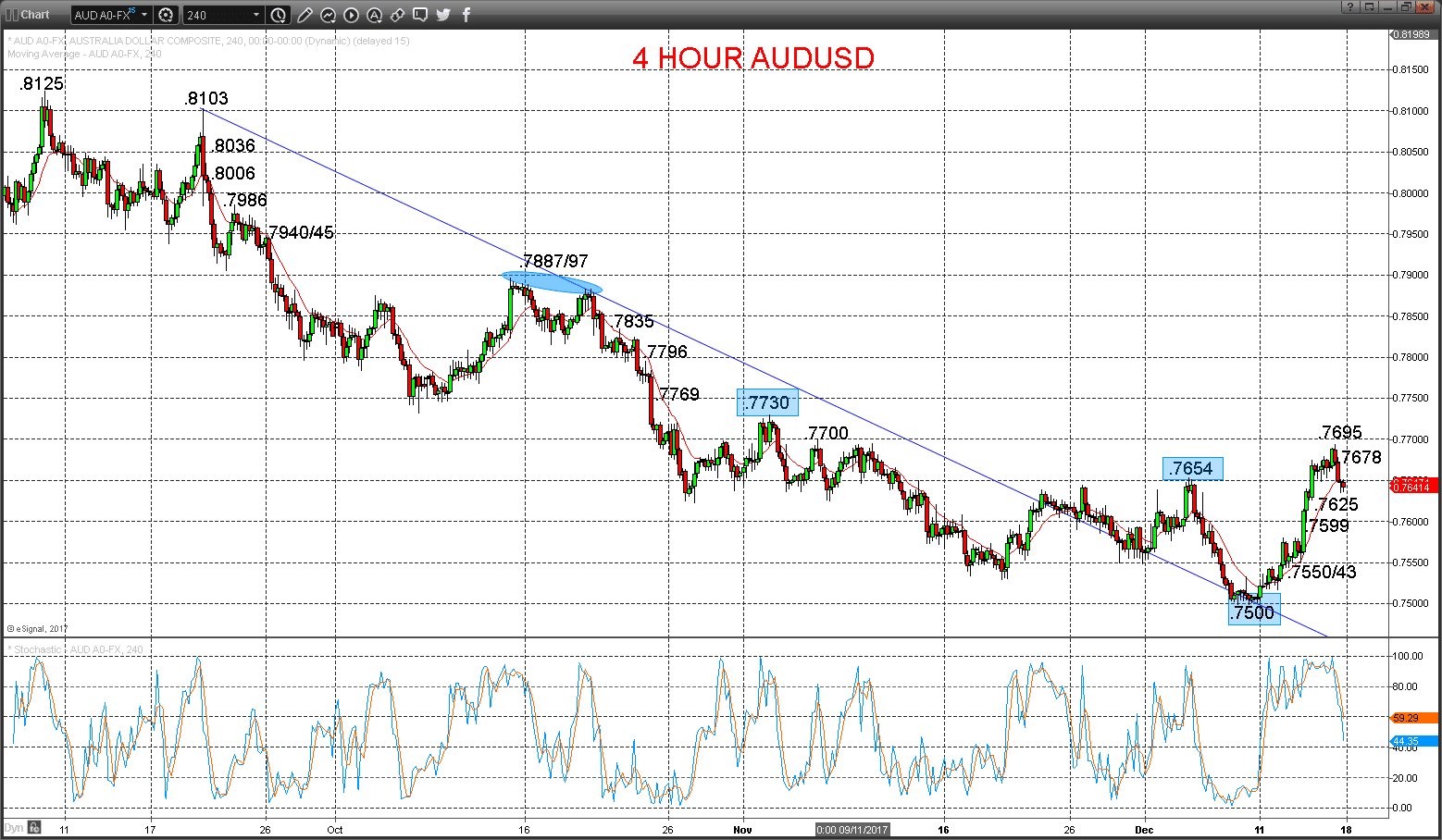The height and width of the screenshot is (840, 1442).
Task: Click the 7678 price label
Action: (x=1361, y=457)
